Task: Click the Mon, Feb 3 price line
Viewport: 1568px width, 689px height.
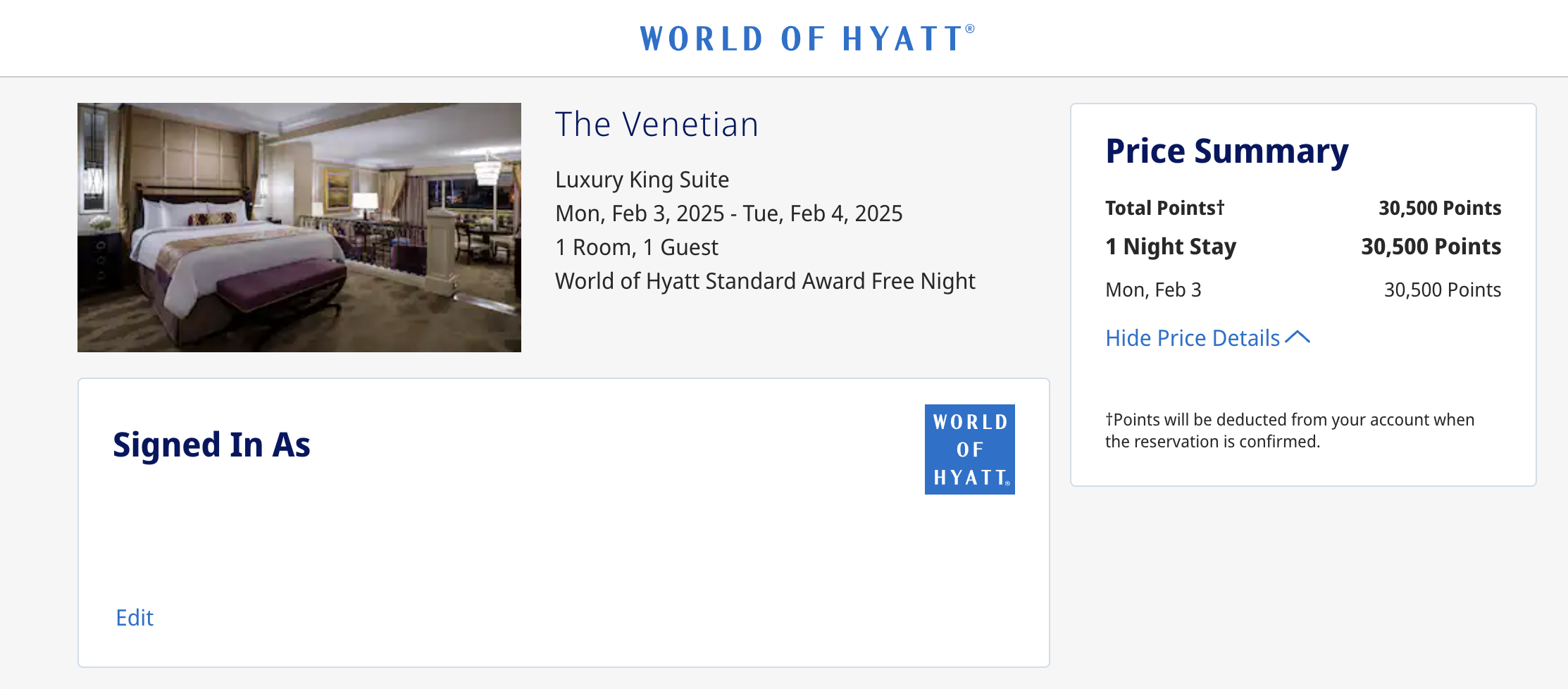Action: 1153,290
